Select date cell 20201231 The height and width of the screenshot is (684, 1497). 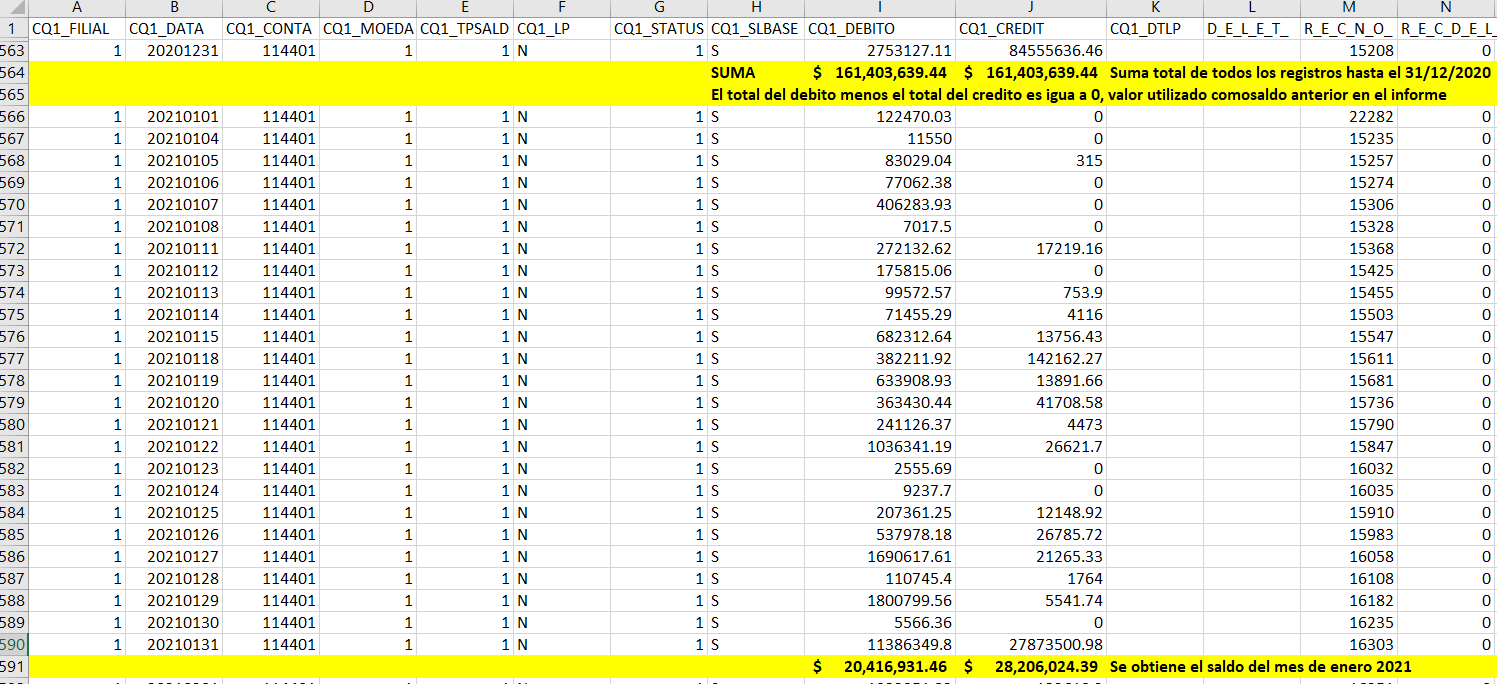click(175, 51)
